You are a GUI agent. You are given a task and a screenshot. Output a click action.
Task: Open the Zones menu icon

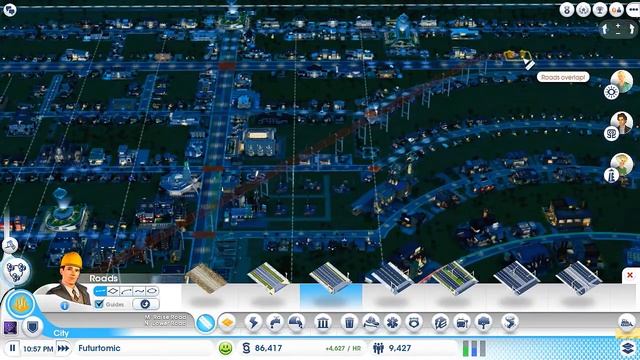(x=227, y=322)
